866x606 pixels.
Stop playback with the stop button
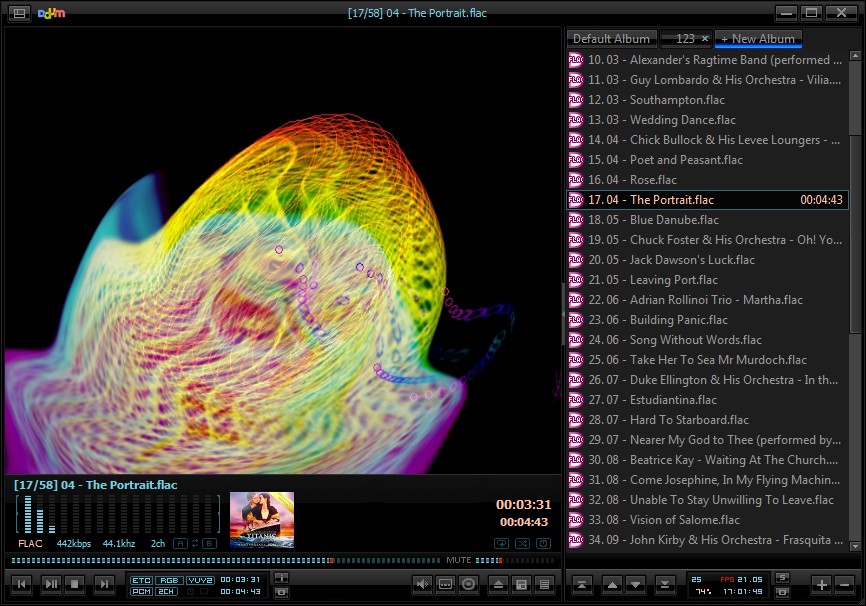pos(75,584)
